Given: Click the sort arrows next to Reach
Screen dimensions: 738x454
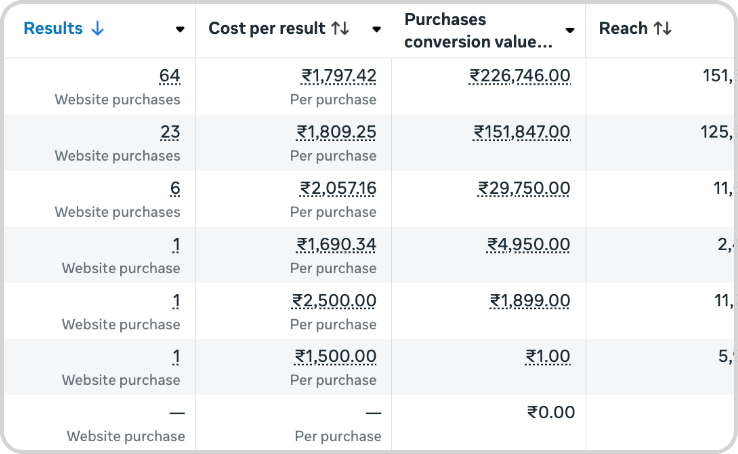Looking at the screenshot, I should (x=662, y=29).
